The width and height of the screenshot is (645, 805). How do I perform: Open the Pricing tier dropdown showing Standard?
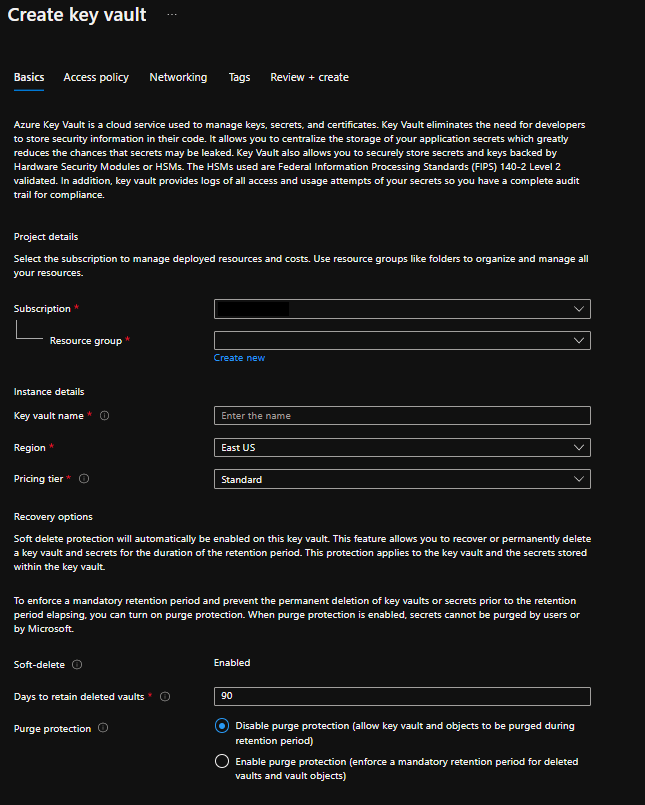coord(402,479)
